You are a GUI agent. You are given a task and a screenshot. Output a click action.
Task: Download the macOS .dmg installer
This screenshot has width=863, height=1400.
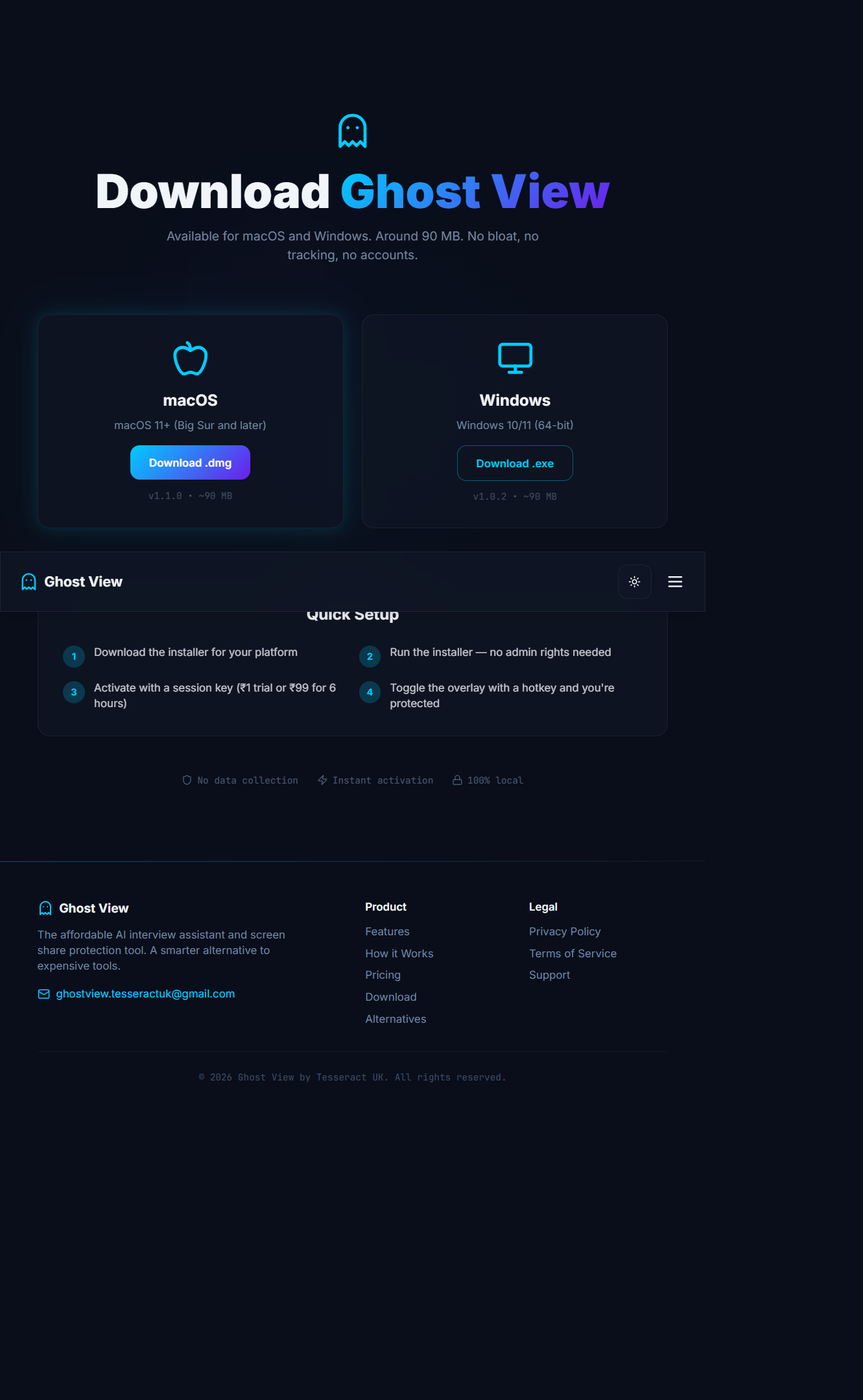190,463
